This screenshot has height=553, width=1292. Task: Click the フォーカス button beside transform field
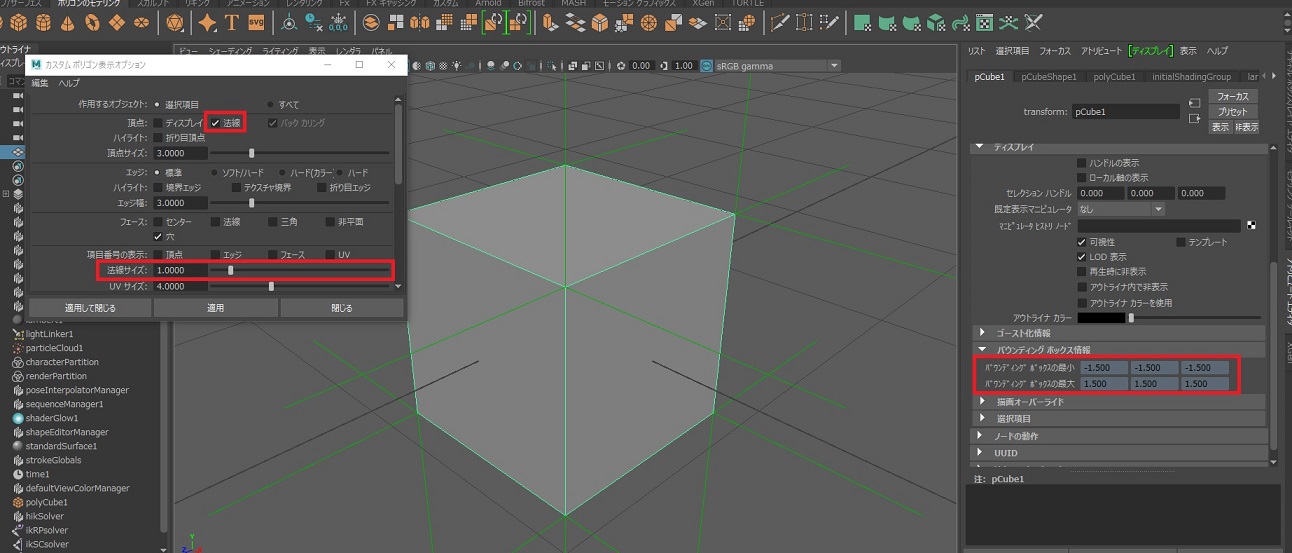[x=1233, y=97]
